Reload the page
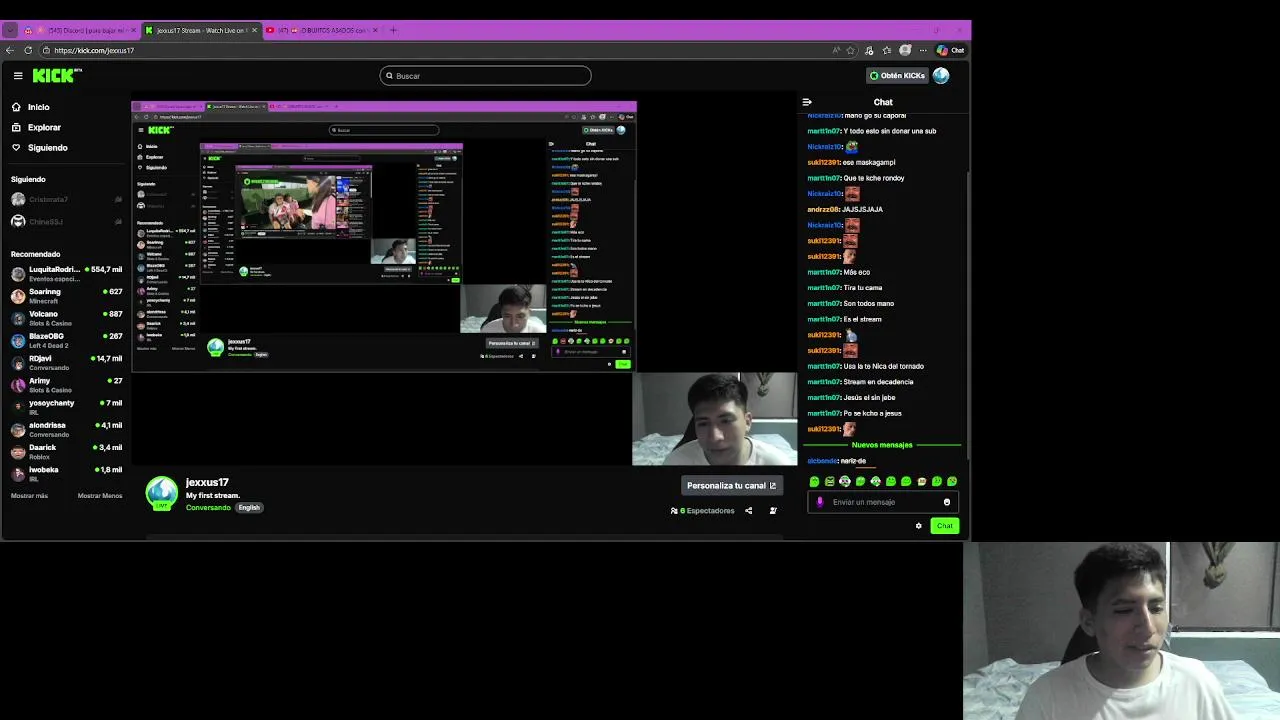This screenshot has width=1280, height=720. tap(28, 50)
